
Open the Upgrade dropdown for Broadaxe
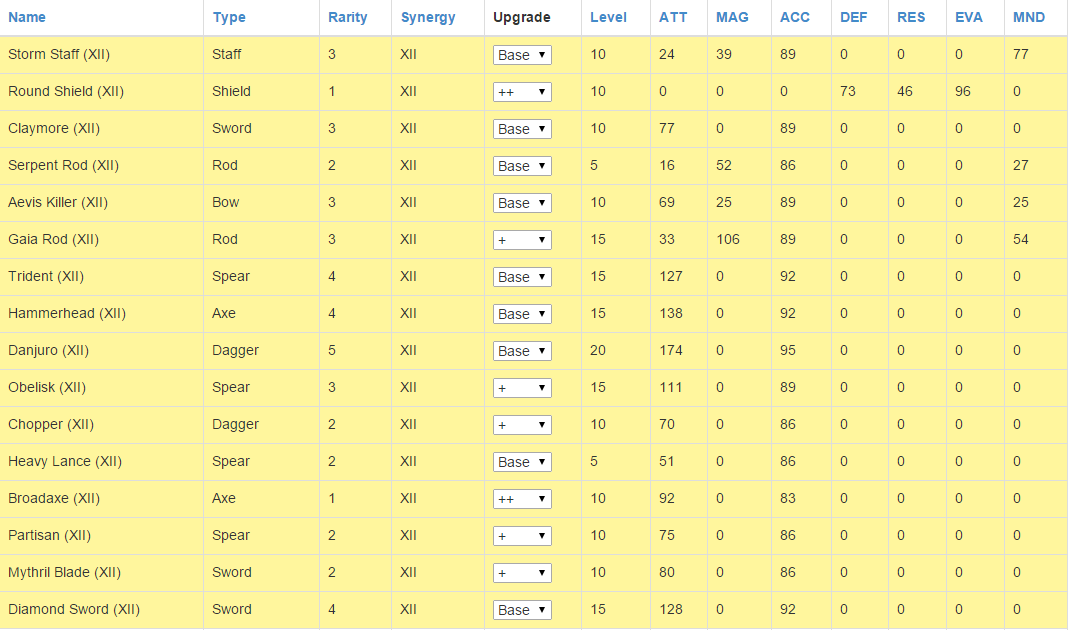[521, 498]
